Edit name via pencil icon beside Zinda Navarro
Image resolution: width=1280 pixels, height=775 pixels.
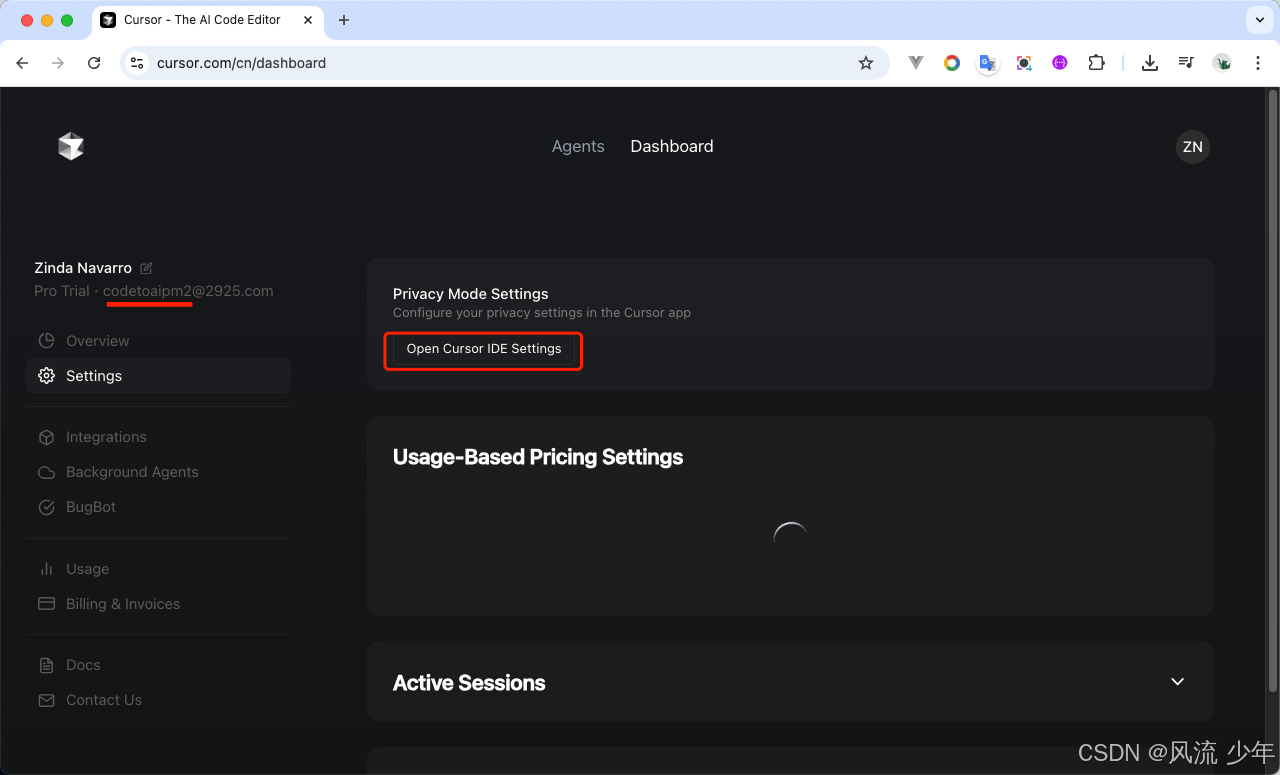146,268
